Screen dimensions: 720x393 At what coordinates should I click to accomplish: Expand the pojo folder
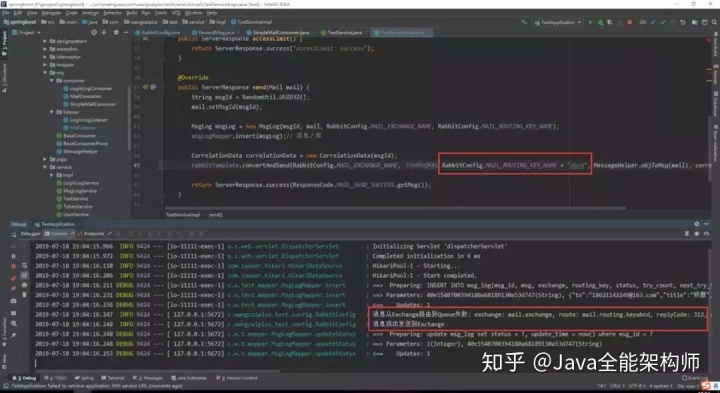coord(45,159)
